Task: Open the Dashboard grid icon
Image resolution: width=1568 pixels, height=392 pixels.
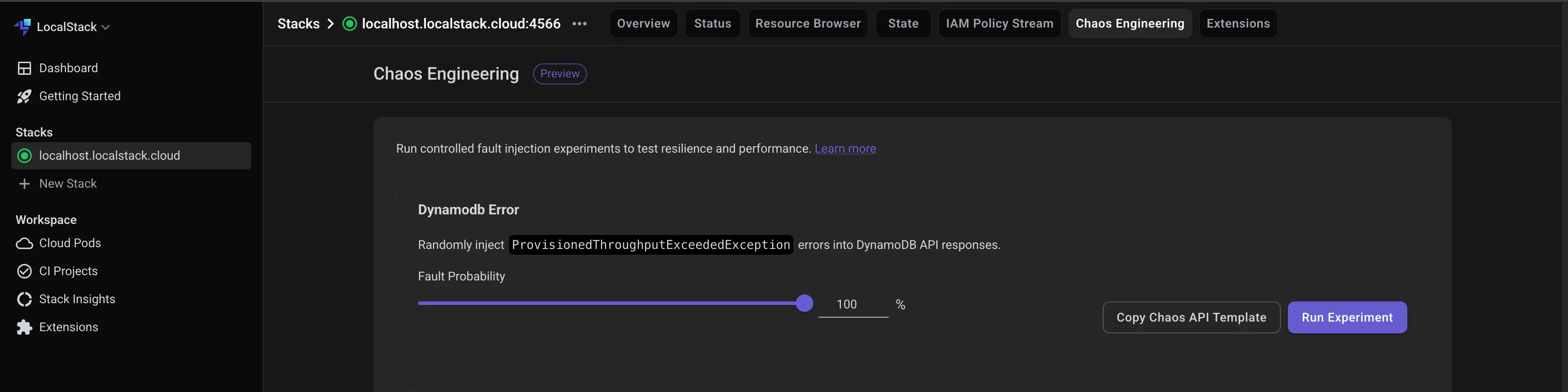Action: [25, 68]
